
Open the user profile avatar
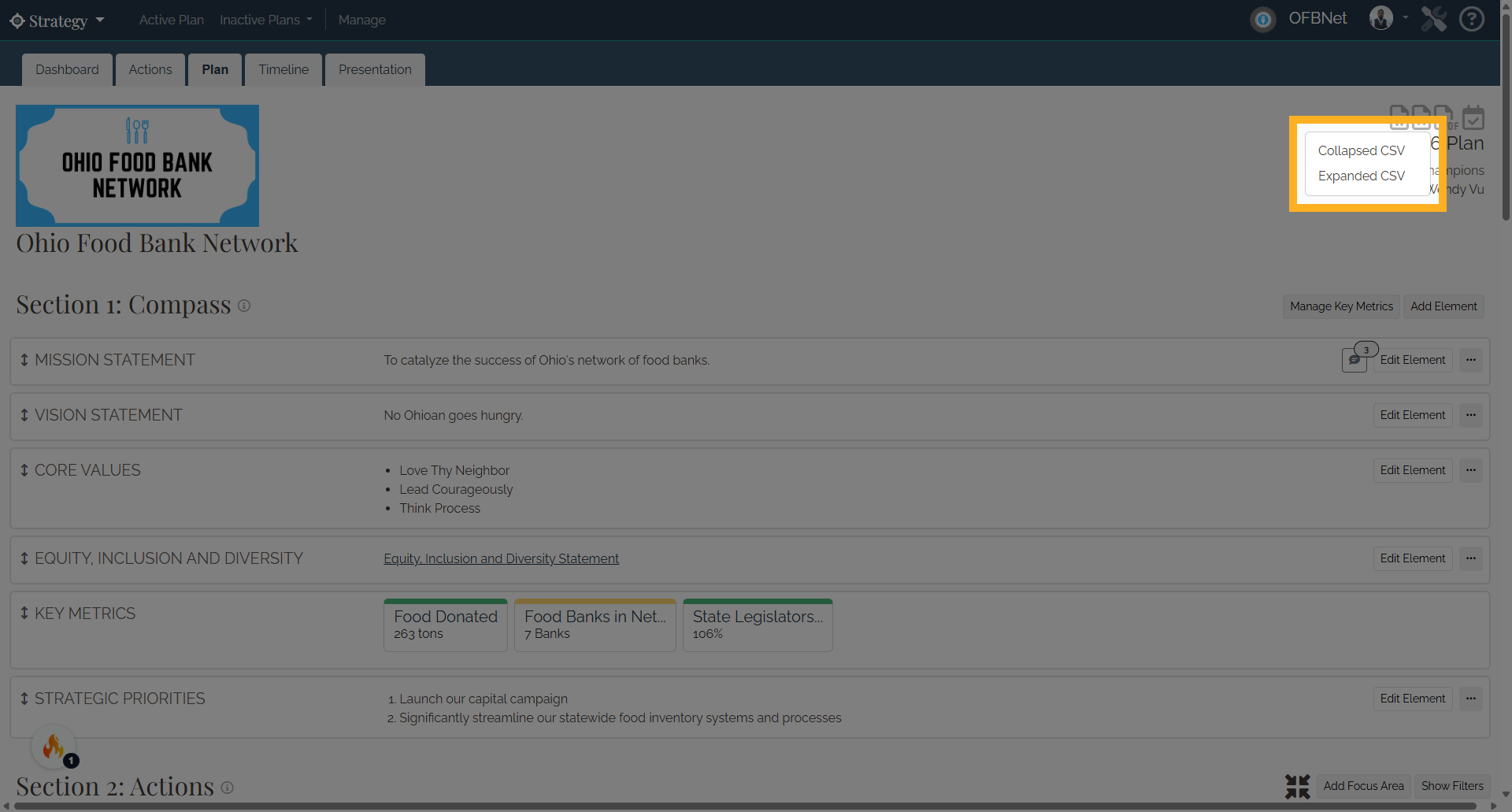tap(1381, 18)
